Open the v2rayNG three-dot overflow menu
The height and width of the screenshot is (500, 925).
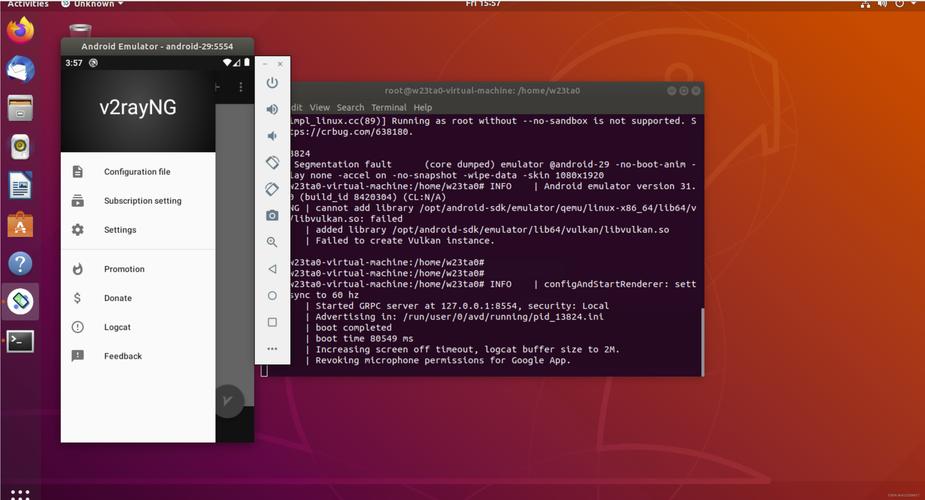[240, 88]
